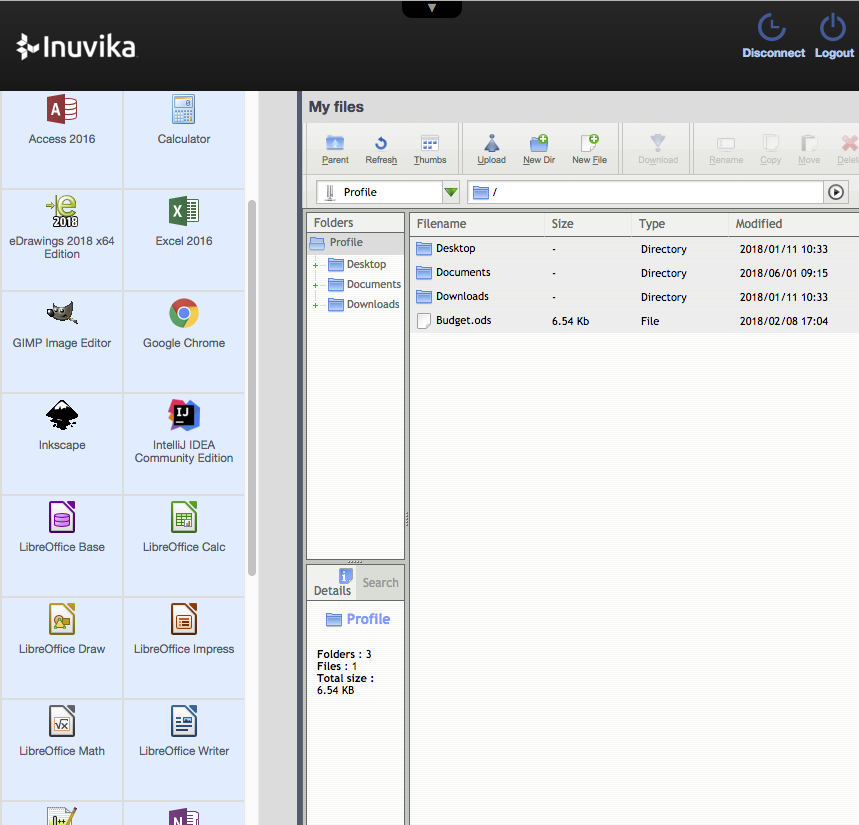
Task: Go to Parent folder in toolbar
Action: pos(335,150)
